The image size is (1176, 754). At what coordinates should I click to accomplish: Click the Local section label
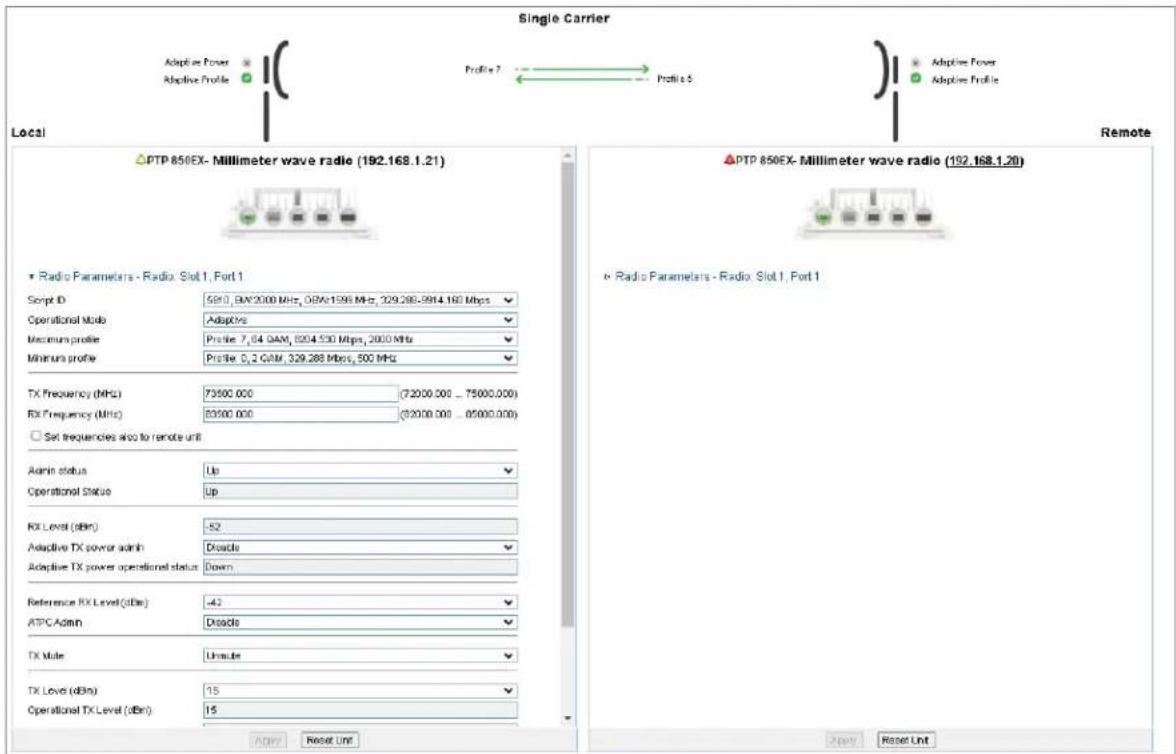[x=28, y=133]
